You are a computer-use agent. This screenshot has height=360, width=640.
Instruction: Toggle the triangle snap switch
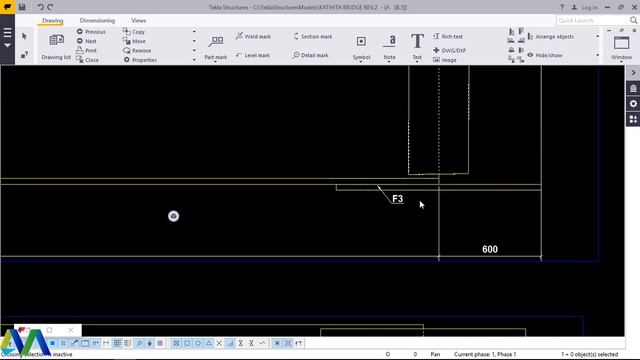coord(209,343)
